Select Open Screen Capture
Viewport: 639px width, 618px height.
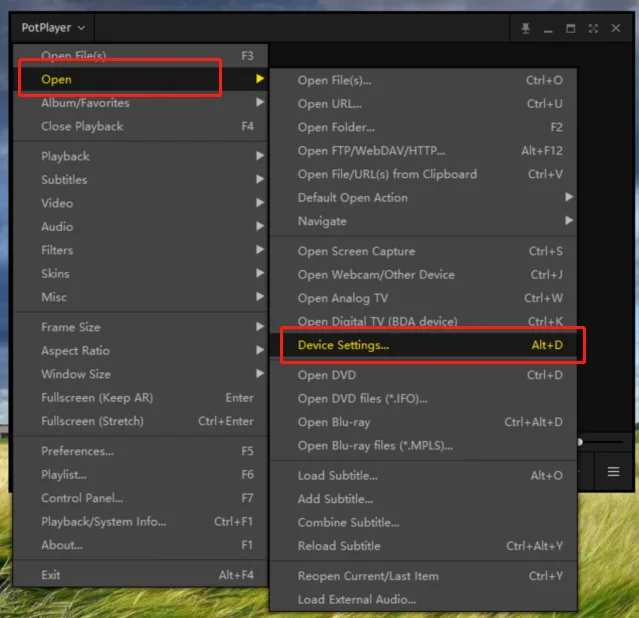[423, 251]
